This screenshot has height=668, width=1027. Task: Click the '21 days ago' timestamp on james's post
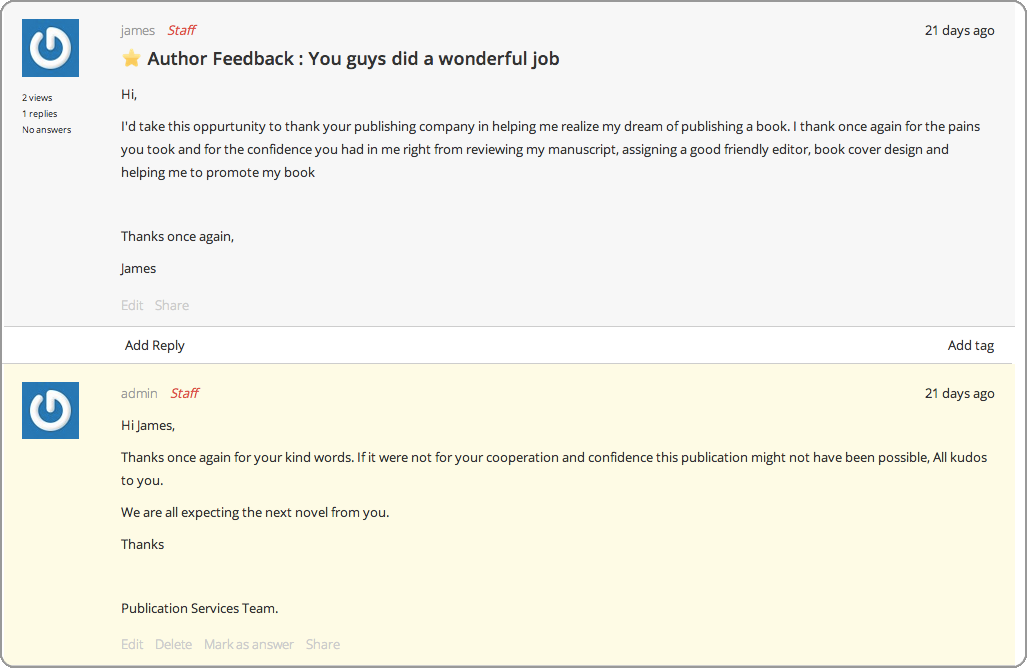[x=960, y=30]
